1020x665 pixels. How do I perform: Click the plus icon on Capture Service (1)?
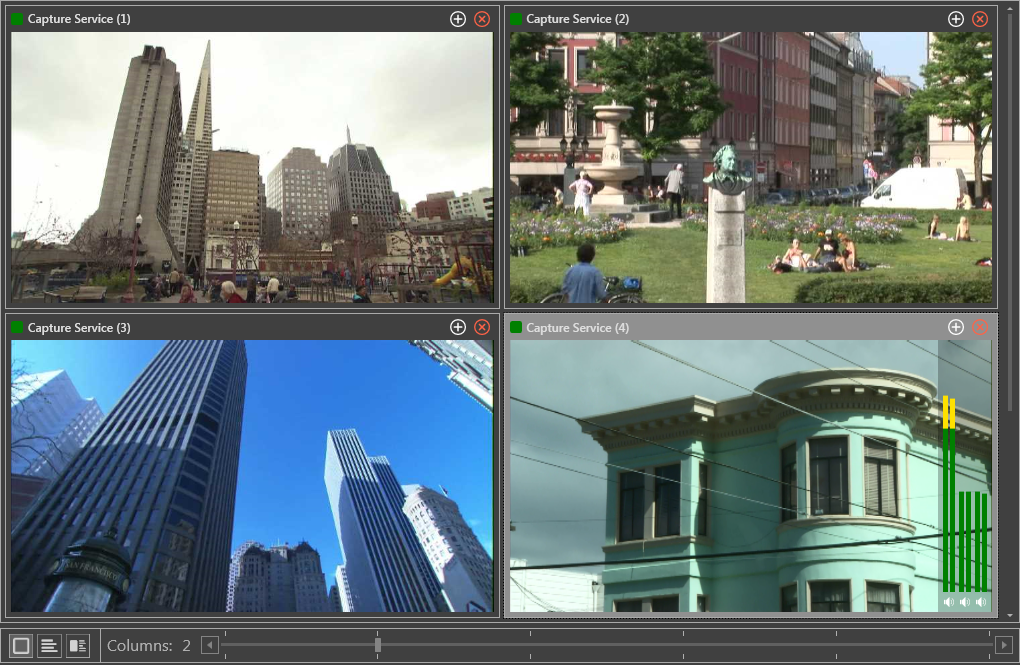[x=457, y=19]
